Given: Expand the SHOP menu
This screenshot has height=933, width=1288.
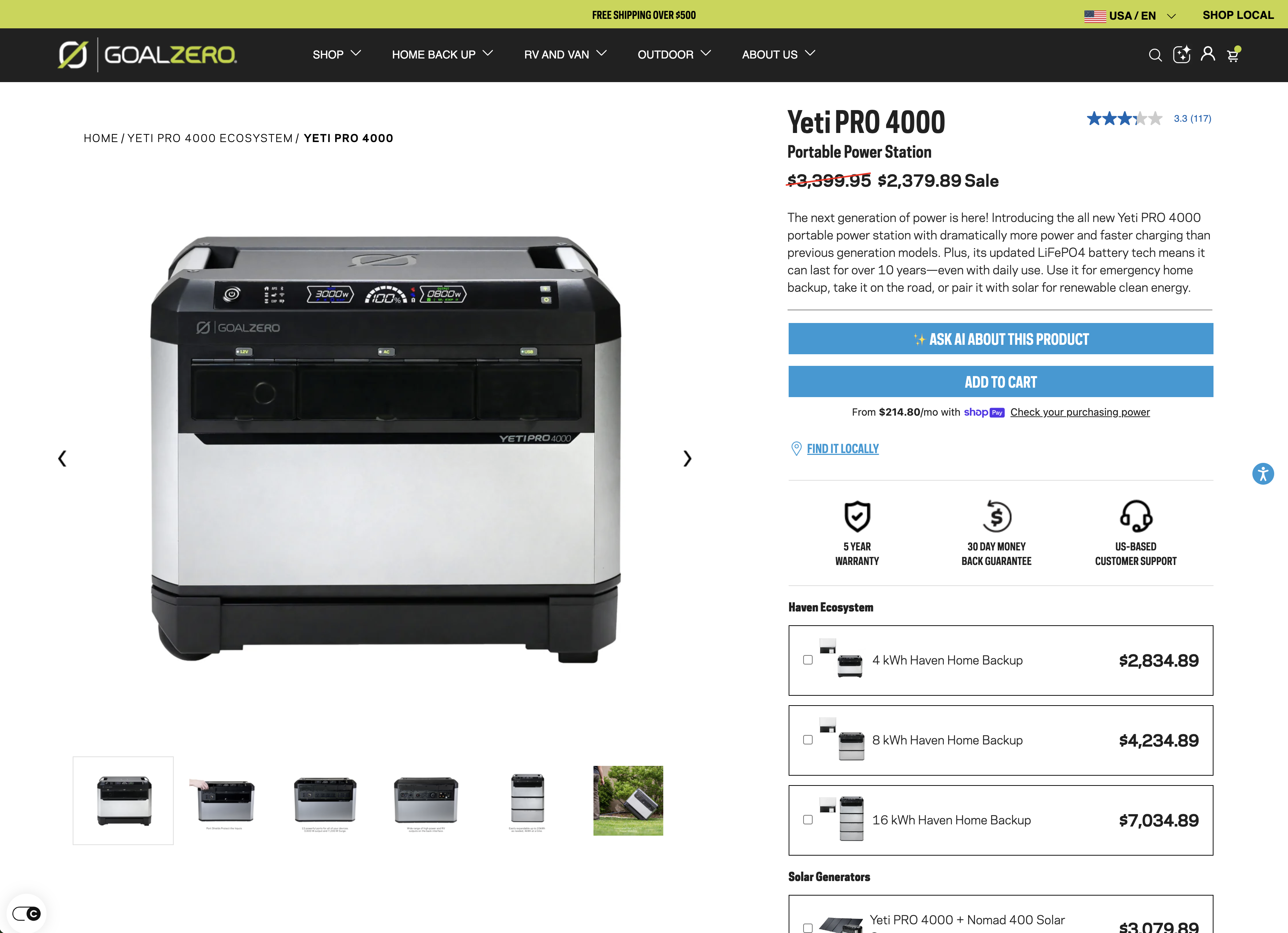Looking at the screenshot, I should [337, 54].
